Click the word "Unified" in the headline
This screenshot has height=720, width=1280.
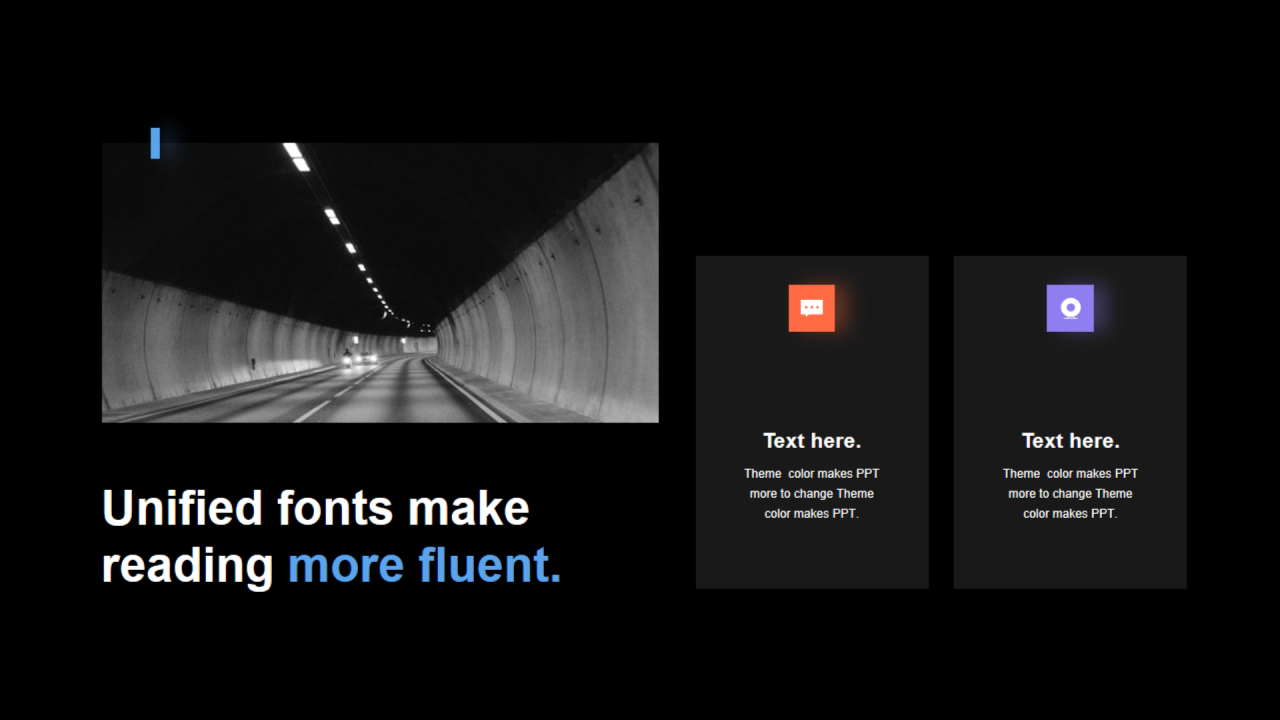point(182,508)
